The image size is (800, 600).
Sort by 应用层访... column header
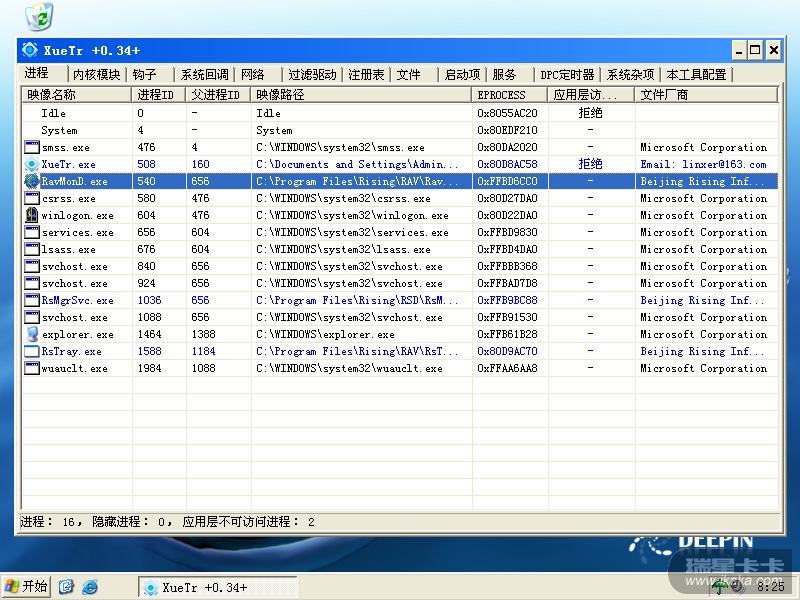(591, 94)
